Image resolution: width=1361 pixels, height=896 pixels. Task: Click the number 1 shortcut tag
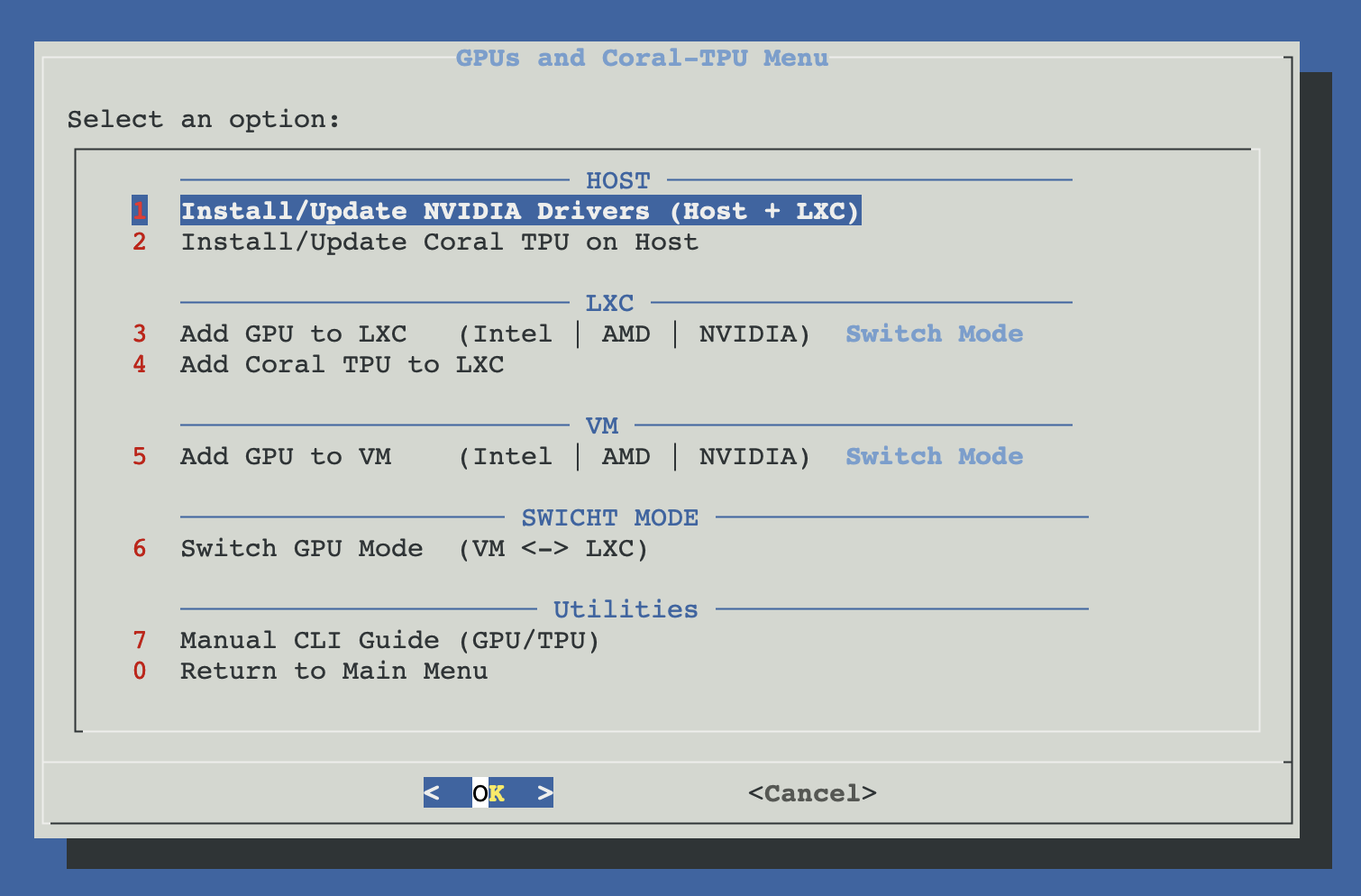[x=140, y=211]
